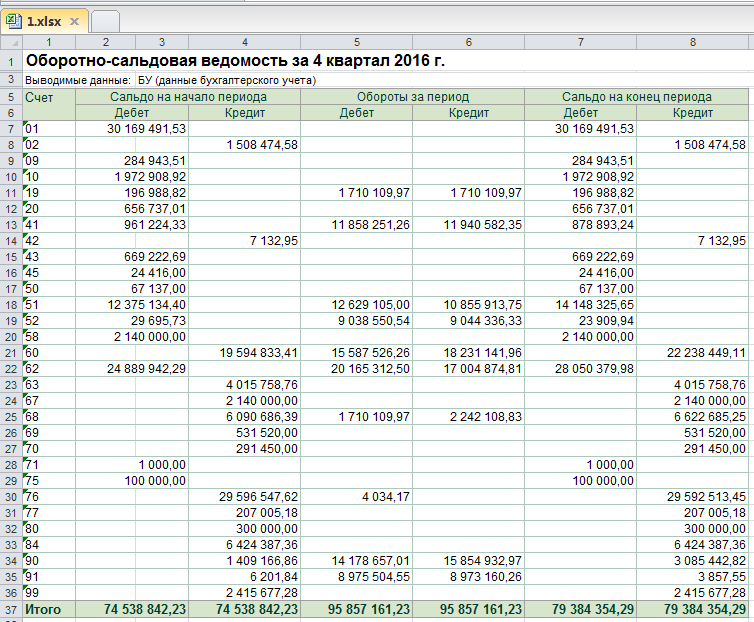
Task: Select column 4 header
Action: click(x=245, y=42)
